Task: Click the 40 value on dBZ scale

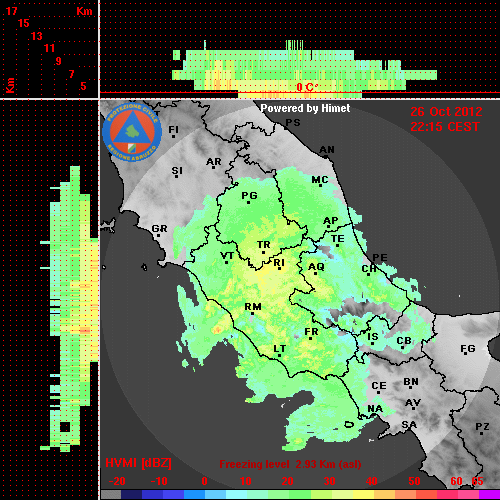Action: click(371, 481)
